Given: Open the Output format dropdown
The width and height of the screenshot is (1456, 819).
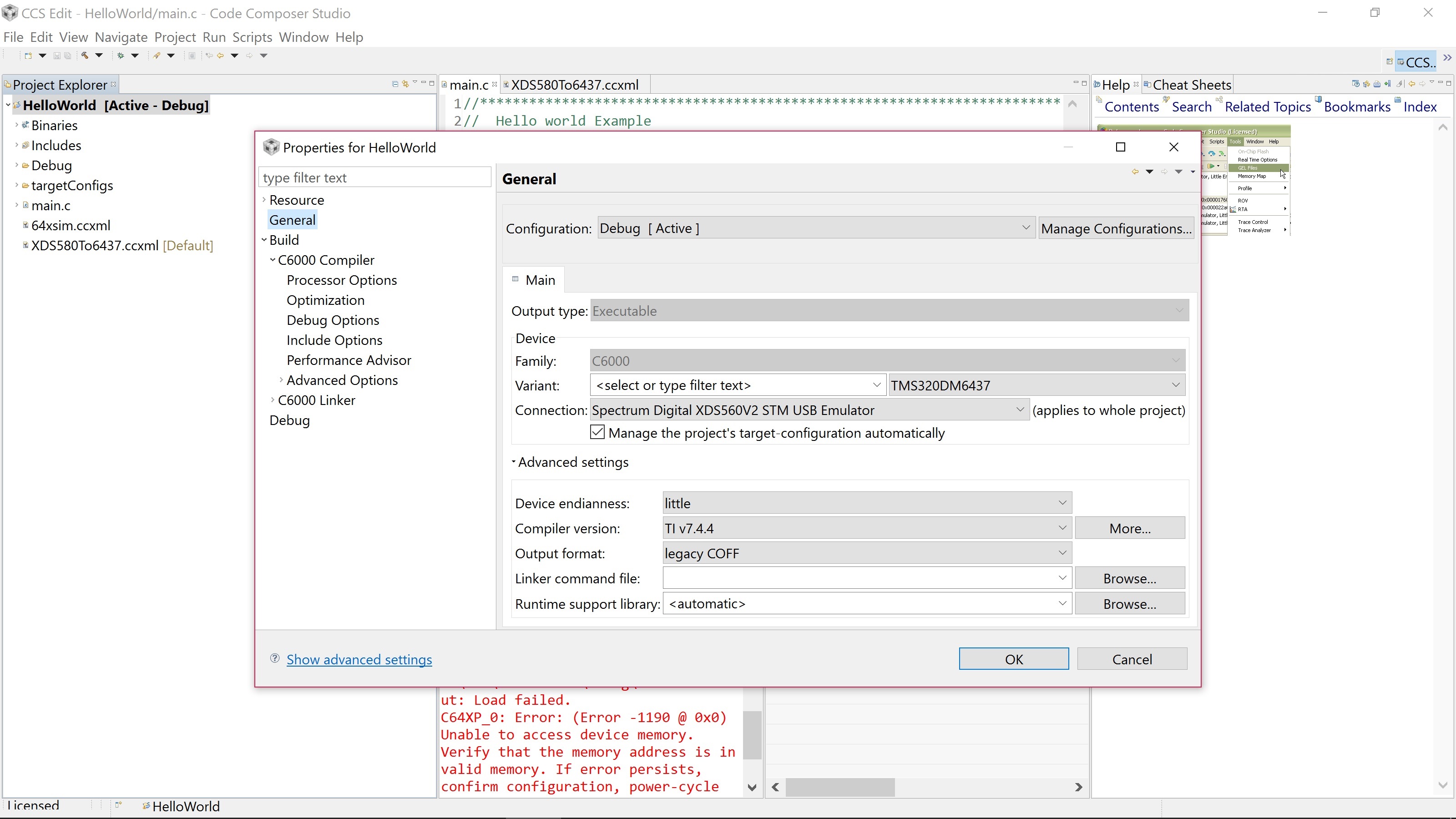Looking at the screenshot, I should point(867,553).
